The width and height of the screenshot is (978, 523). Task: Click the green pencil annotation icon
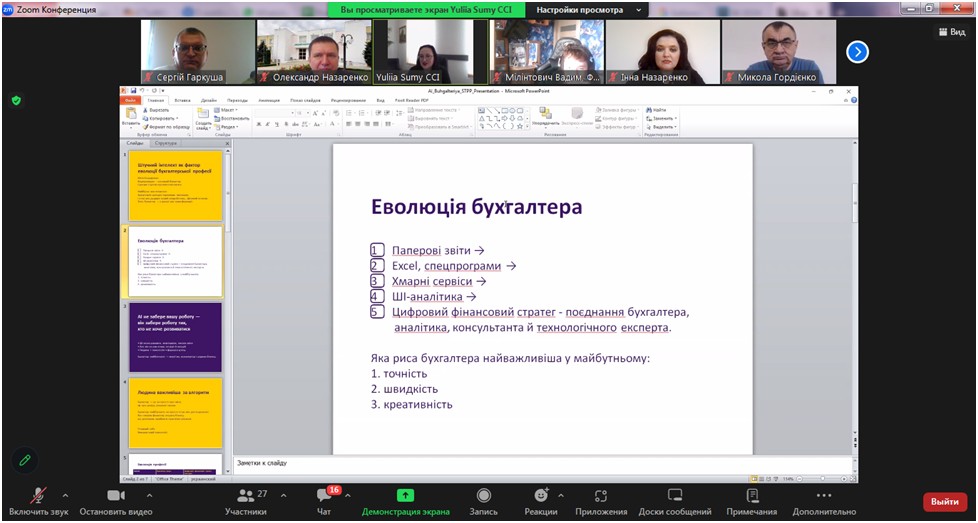tap(26, 461)
